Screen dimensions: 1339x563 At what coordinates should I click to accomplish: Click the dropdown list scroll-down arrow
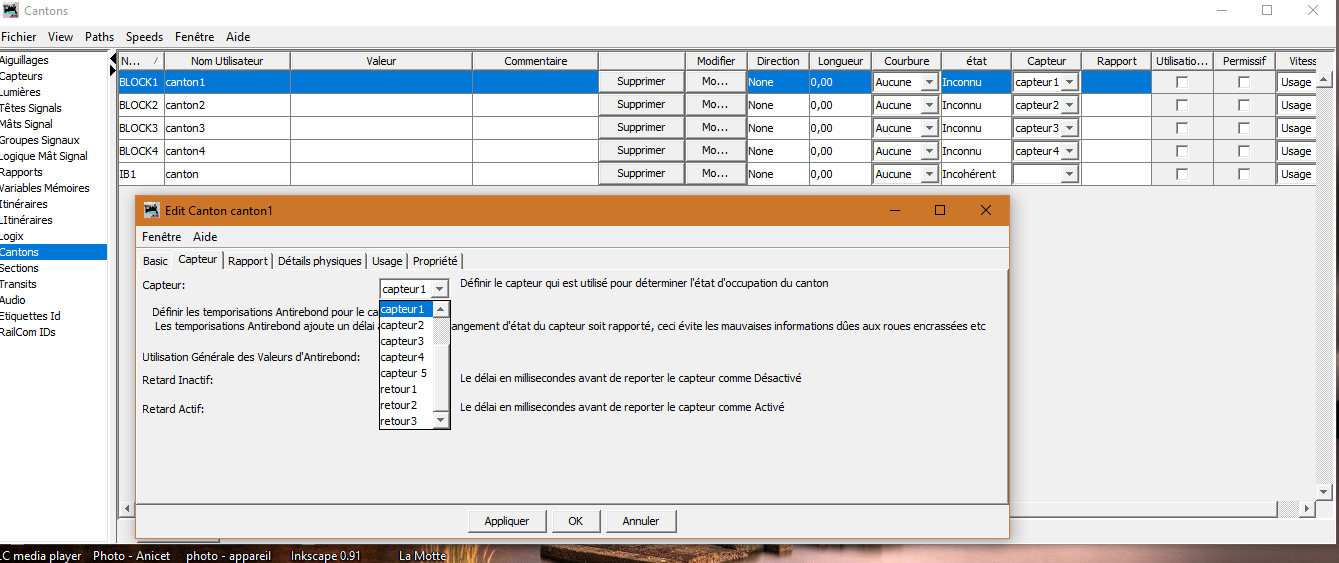point(441,421)
